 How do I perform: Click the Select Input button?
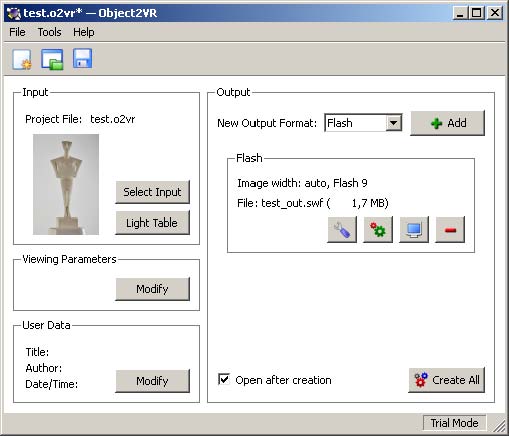point(153,192)
